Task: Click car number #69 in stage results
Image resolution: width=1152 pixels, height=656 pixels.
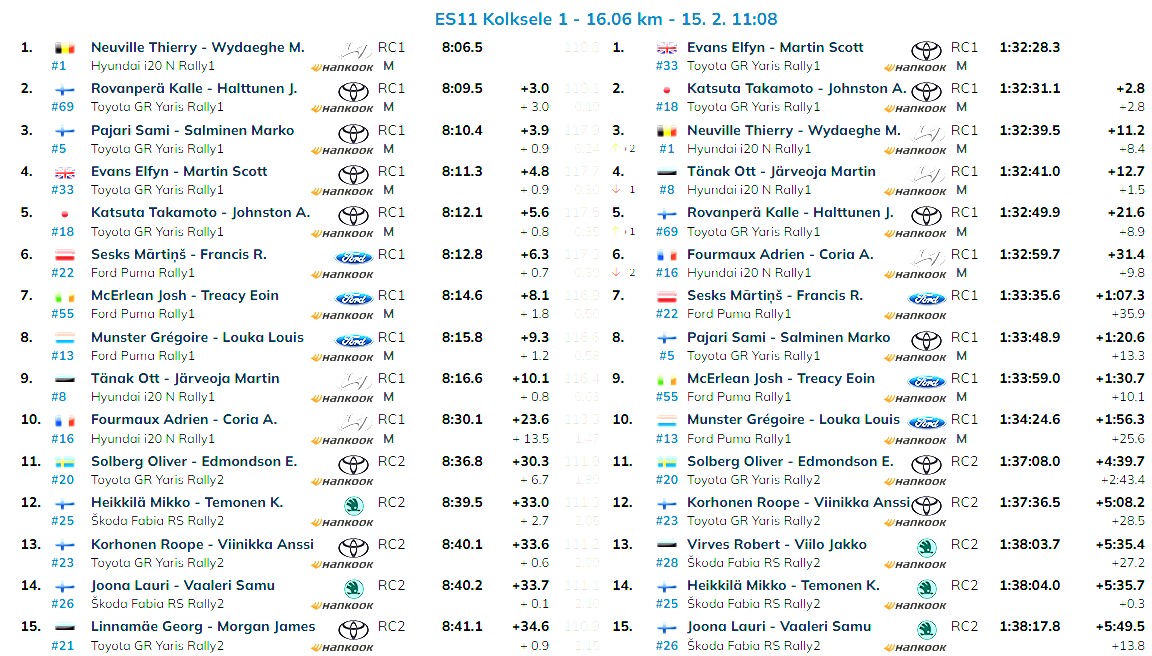Action: 62,107
